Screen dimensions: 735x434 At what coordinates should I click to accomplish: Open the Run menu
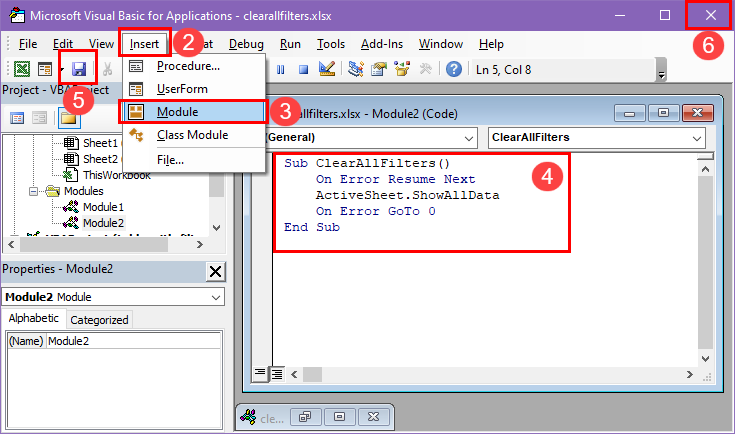[x=290, y=44]
